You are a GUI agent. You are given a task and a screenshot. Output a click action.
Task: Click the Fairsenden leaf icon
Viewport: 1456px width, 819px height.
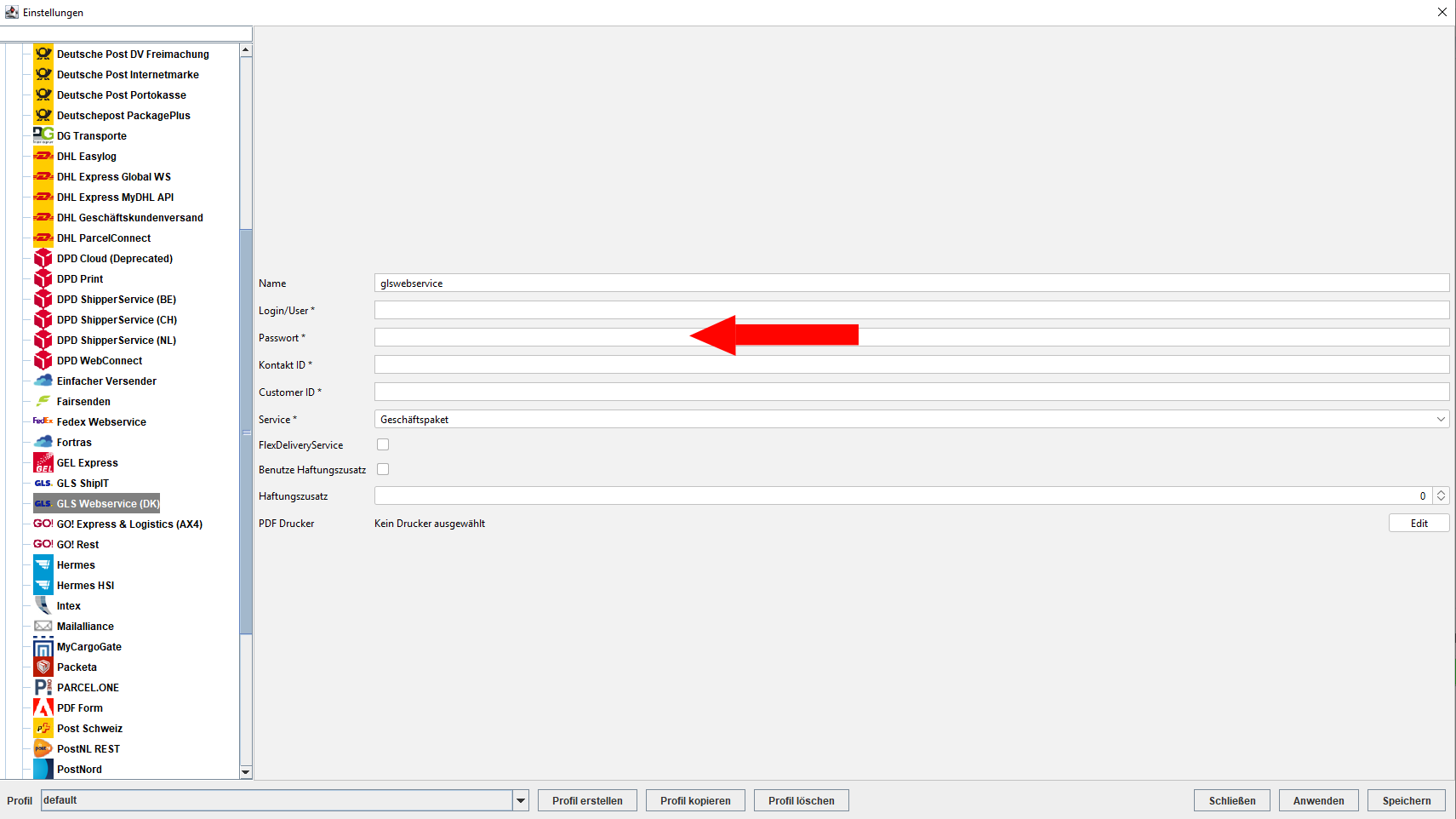coord(43,401)
